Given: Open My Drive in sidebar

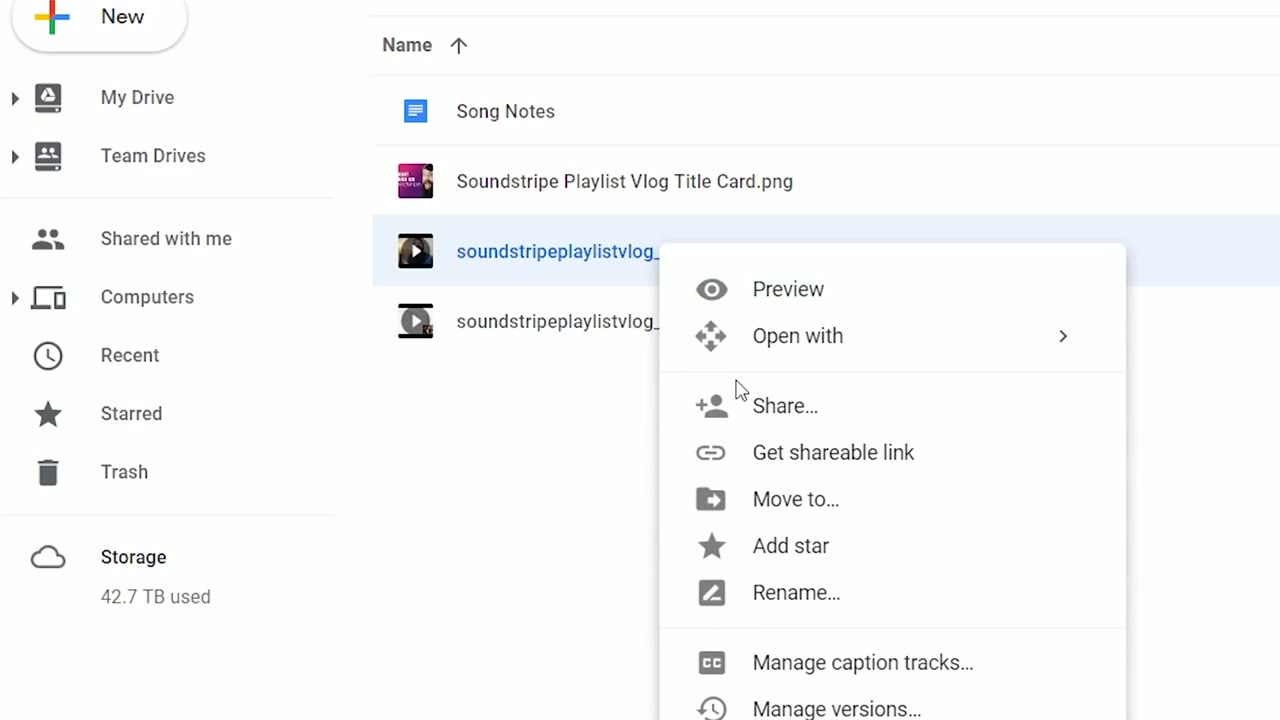Looking at the screenshot, I should (137, 97).
